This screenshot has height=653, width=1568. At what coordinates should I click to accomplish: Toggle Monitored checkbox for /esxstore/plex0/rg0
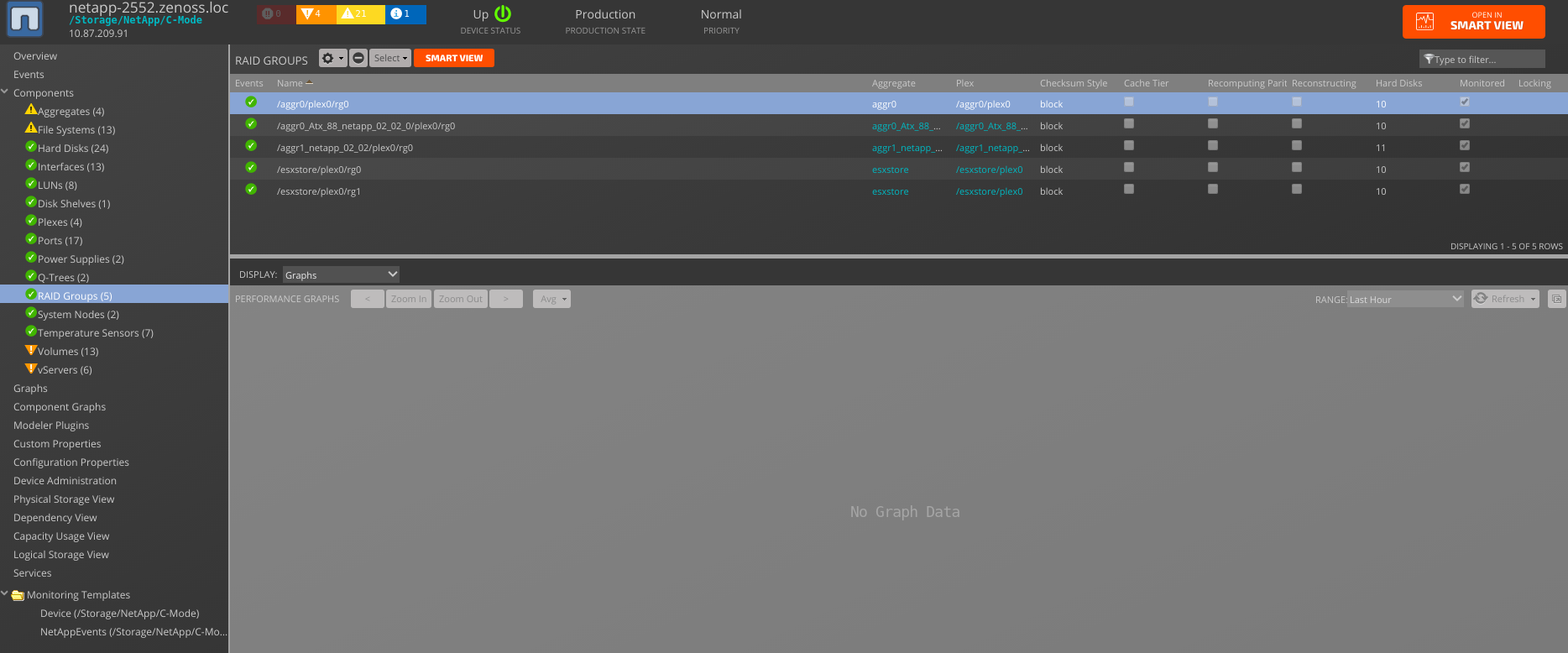(x=1465, y=167)
